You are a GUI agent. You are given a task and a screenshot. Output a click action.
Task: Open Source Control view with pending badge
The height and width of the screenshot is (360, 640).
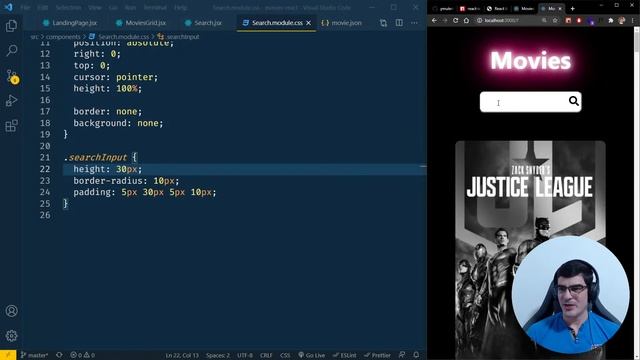[12, 76]
